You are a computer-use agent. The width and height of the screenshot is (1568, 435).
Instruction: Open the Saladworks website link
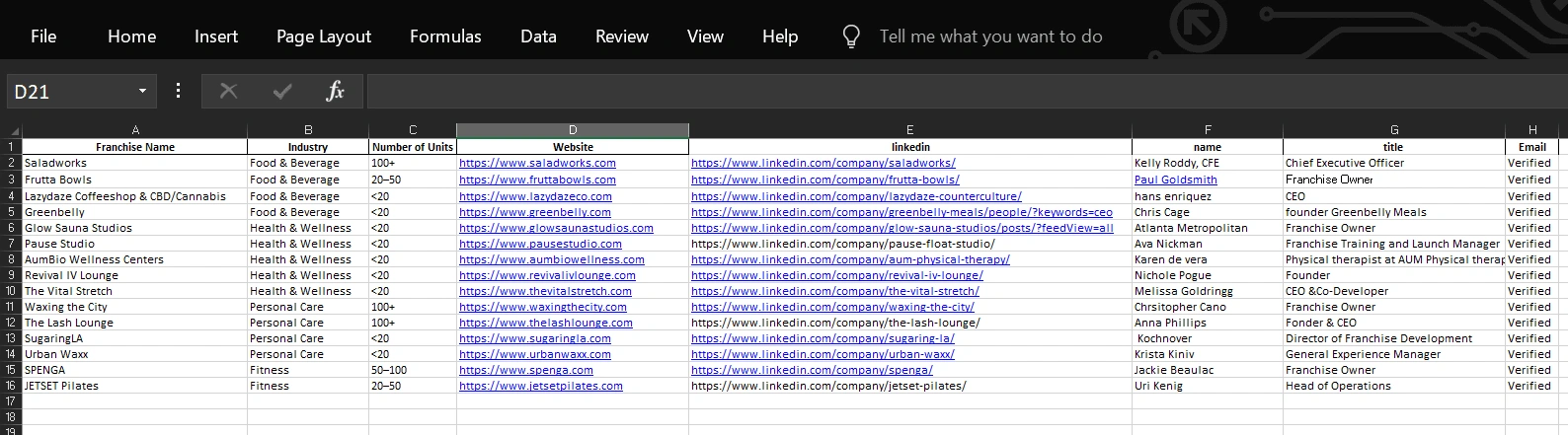click(537, 163)
